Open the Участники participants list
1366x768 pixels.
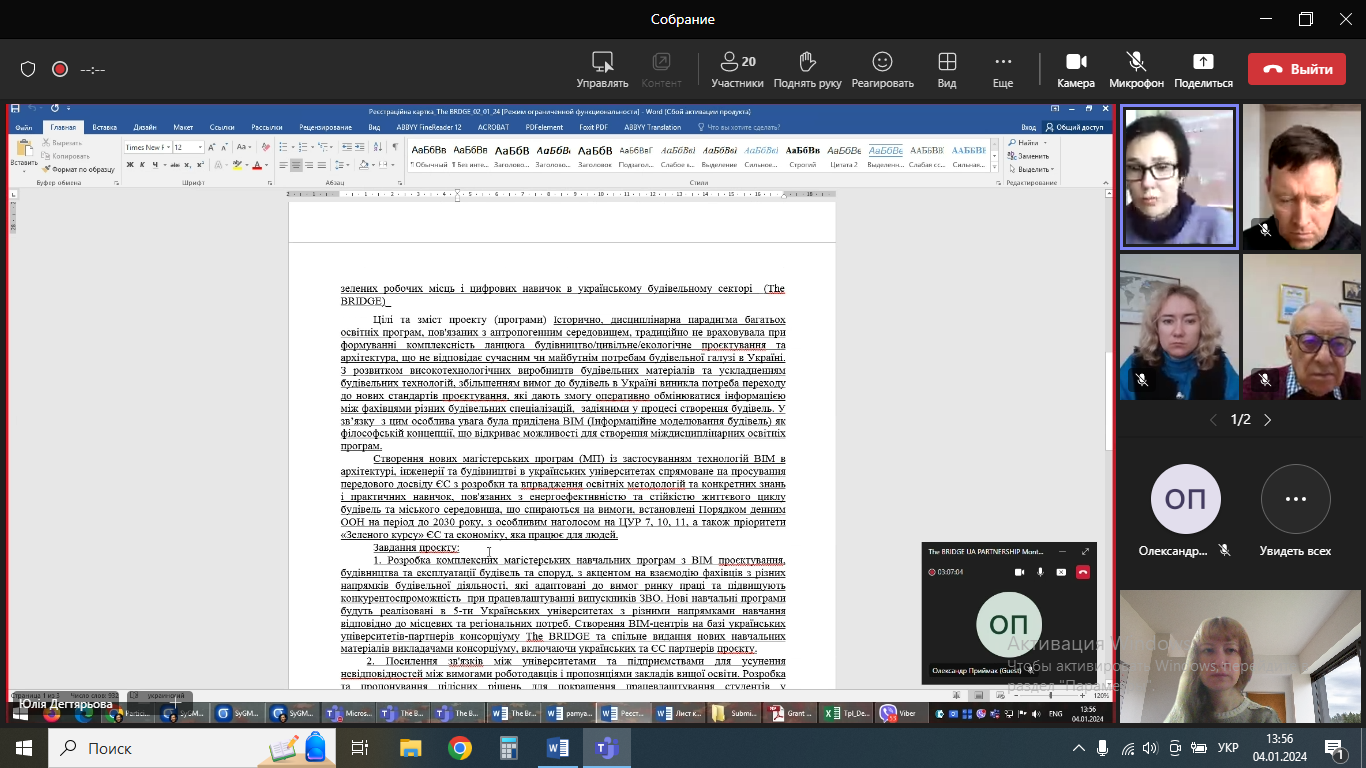pos(737,69)
